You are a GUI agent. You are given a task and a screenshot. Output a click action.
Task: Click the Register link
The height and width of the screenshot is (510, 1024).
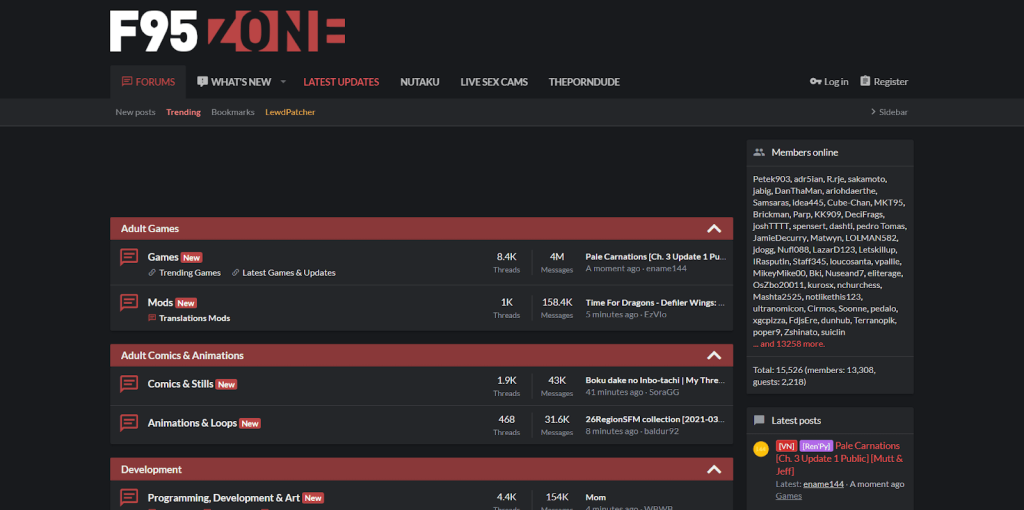pyautogui.click(x=884, y=82)
